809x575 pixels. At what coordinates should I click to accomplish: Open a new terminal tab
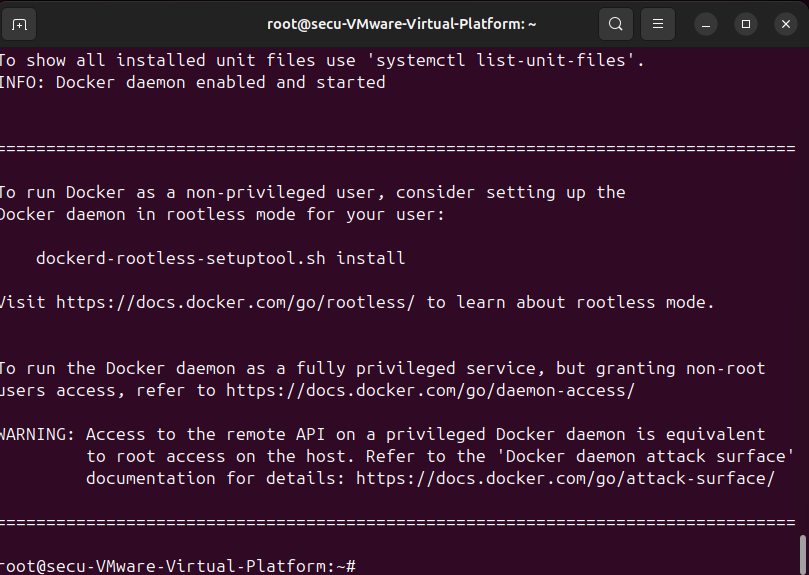[x=19, y=24]
